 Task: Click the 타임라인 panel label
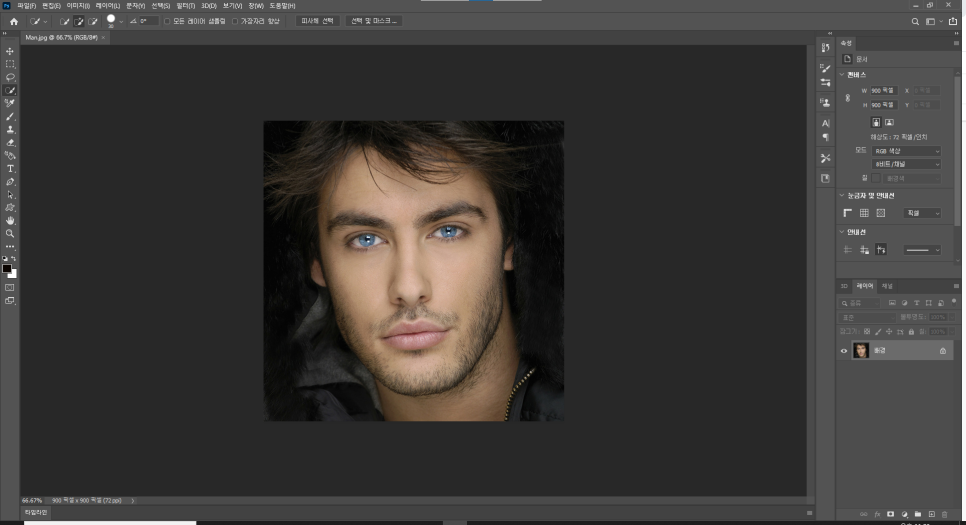coord(36,512)
